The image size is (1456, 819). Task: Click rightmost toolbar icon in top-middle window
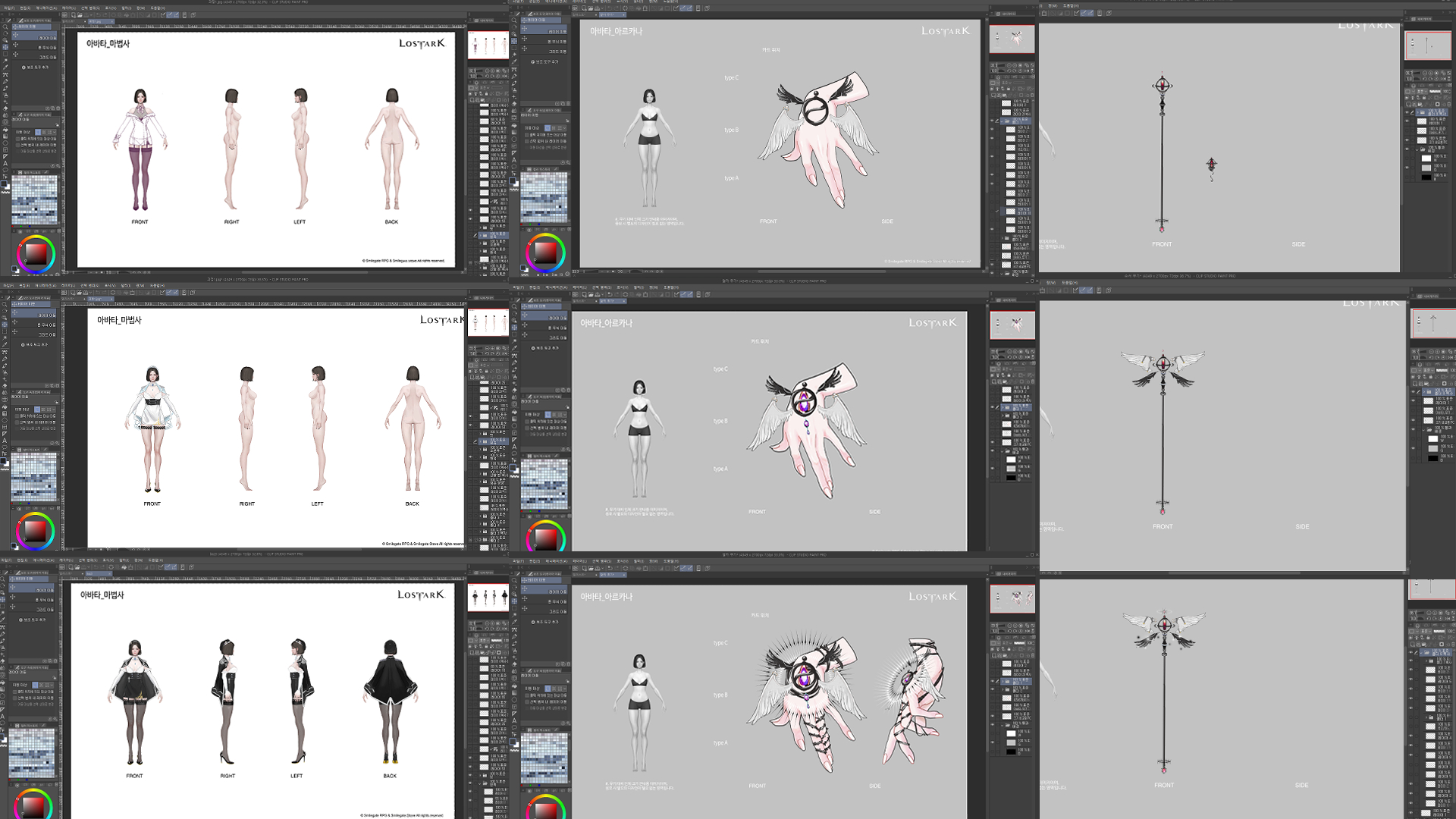(x=707, y=8)
